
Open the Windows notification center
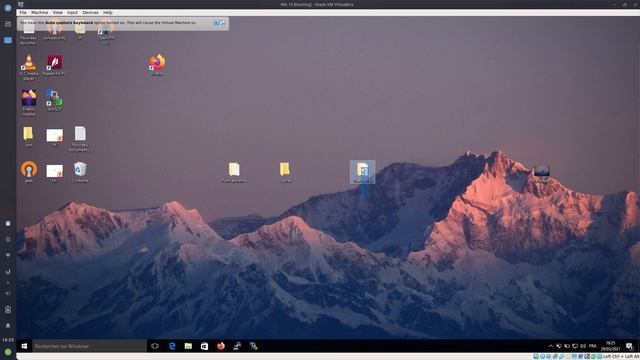(629, 346)
